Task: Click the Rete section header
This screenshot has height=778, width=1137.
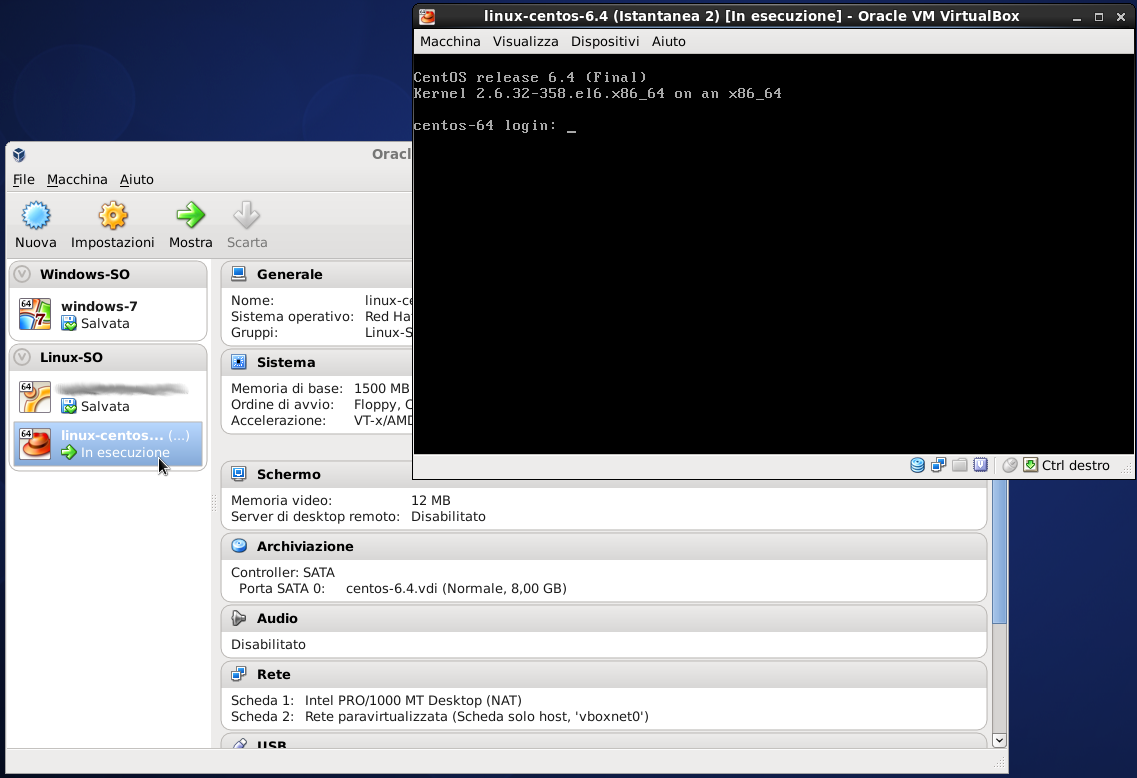Action: pyautogui.click(x=274, y=674)
